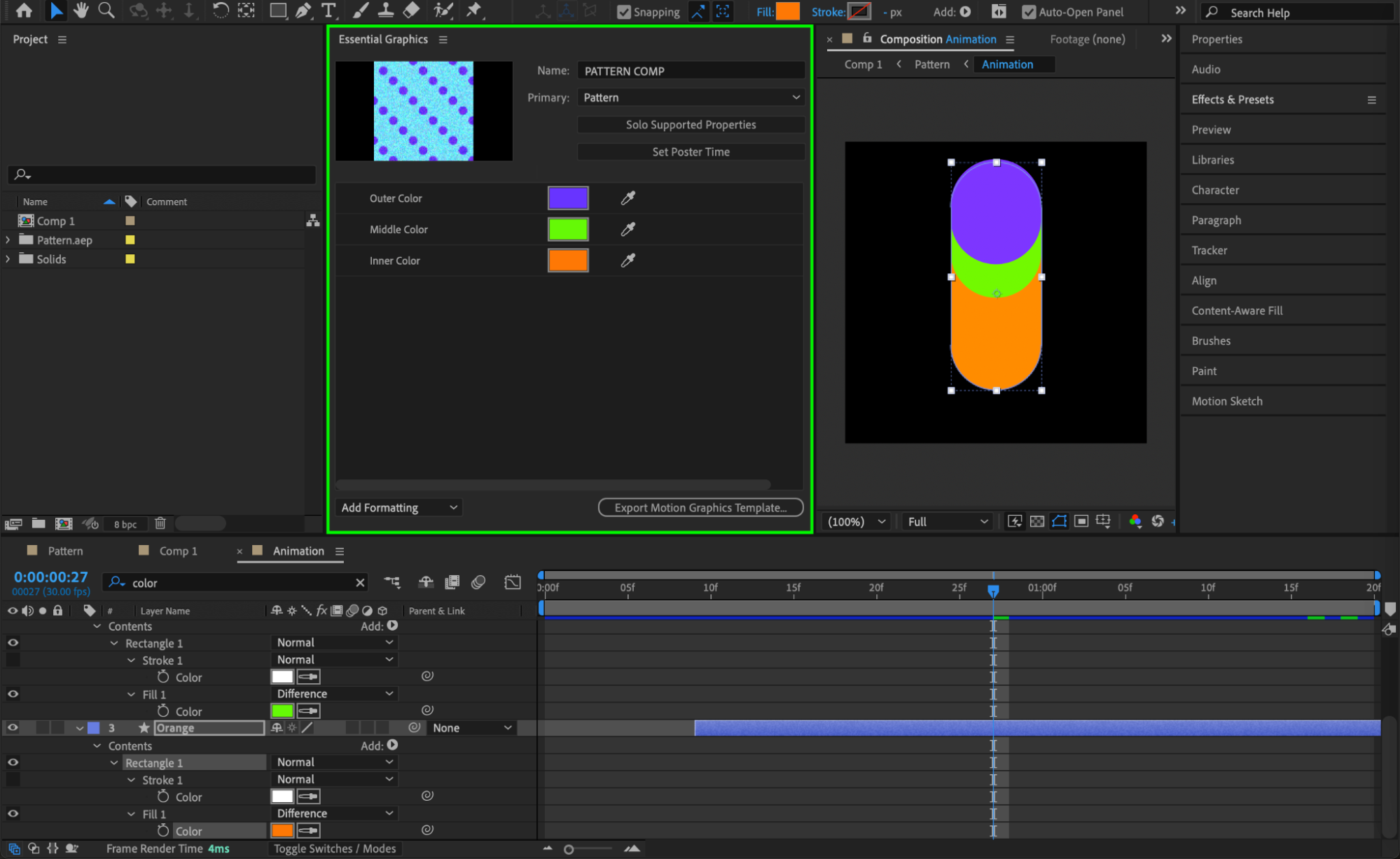Select the Zoom tool in toolbar
Image resolution: width=1400 pixels, height=859 pixels.
[x=106, y=11]
